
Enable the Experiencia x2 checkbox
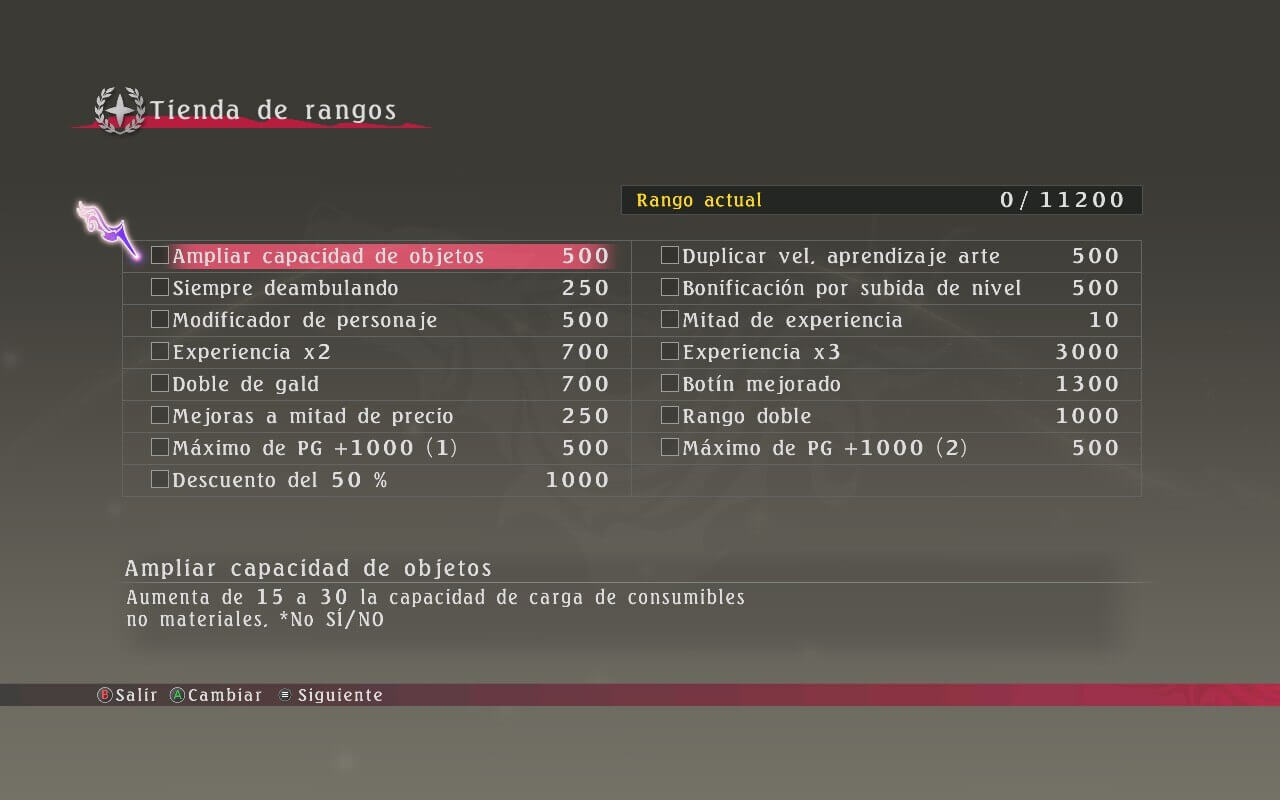click(x=160, y=352)
